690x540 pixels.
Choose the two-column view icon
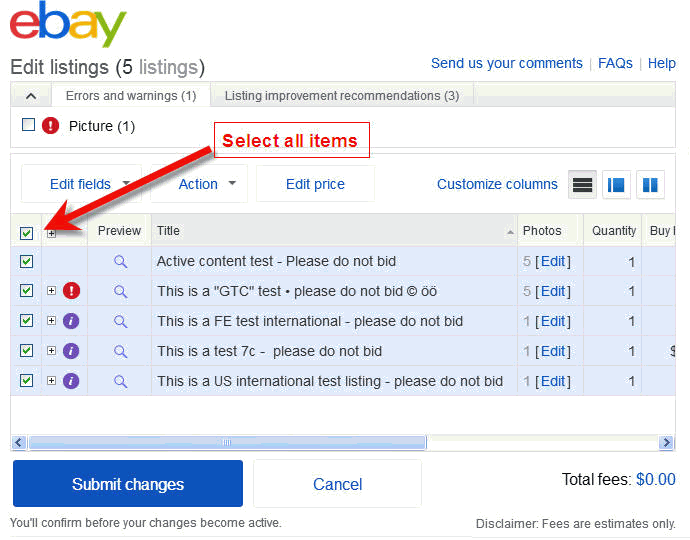[650, 185]
